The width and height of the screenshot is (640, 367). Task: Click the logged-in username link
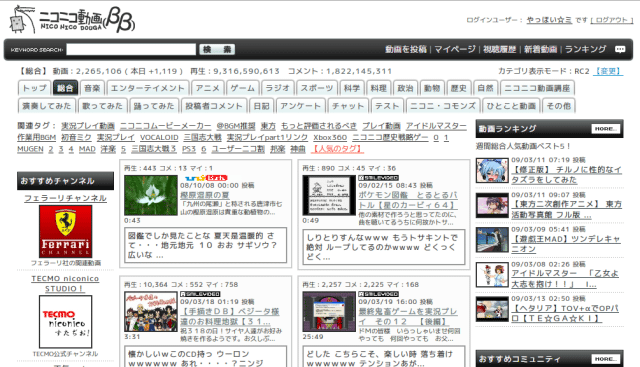point(549,20)
